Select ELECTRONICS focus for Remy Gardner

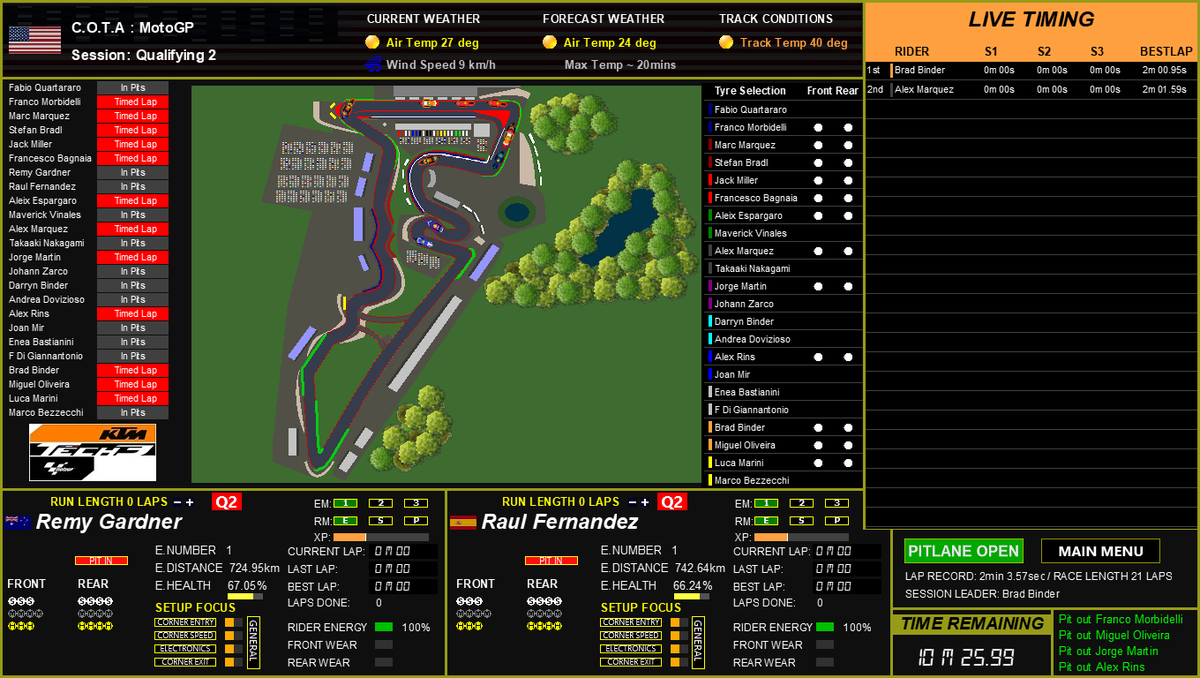click(185, 648)
